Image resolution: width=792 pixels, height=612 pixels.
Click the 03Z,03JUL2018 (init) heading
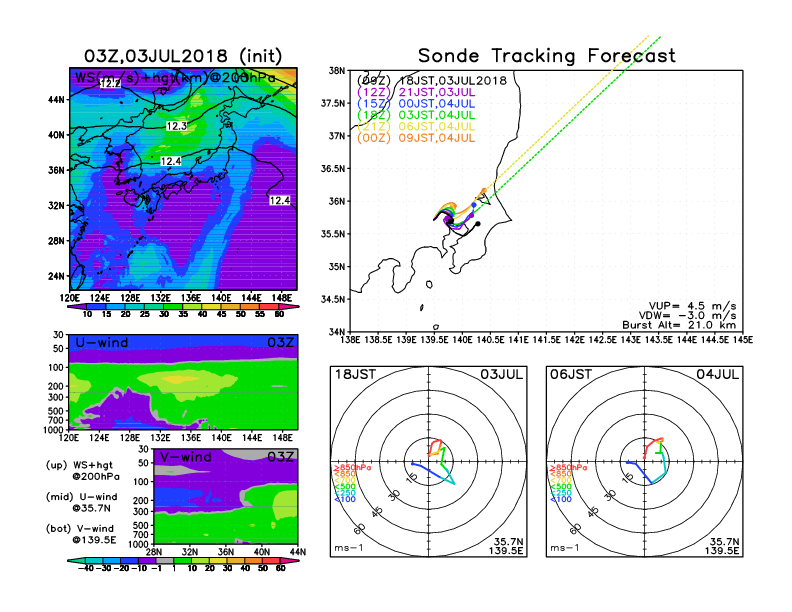182,55
